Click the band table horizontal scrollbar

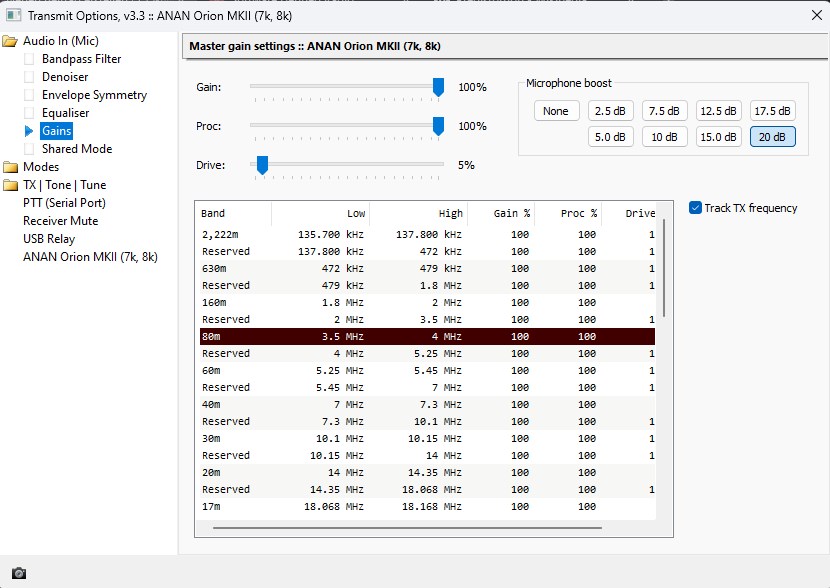(407, 528)
